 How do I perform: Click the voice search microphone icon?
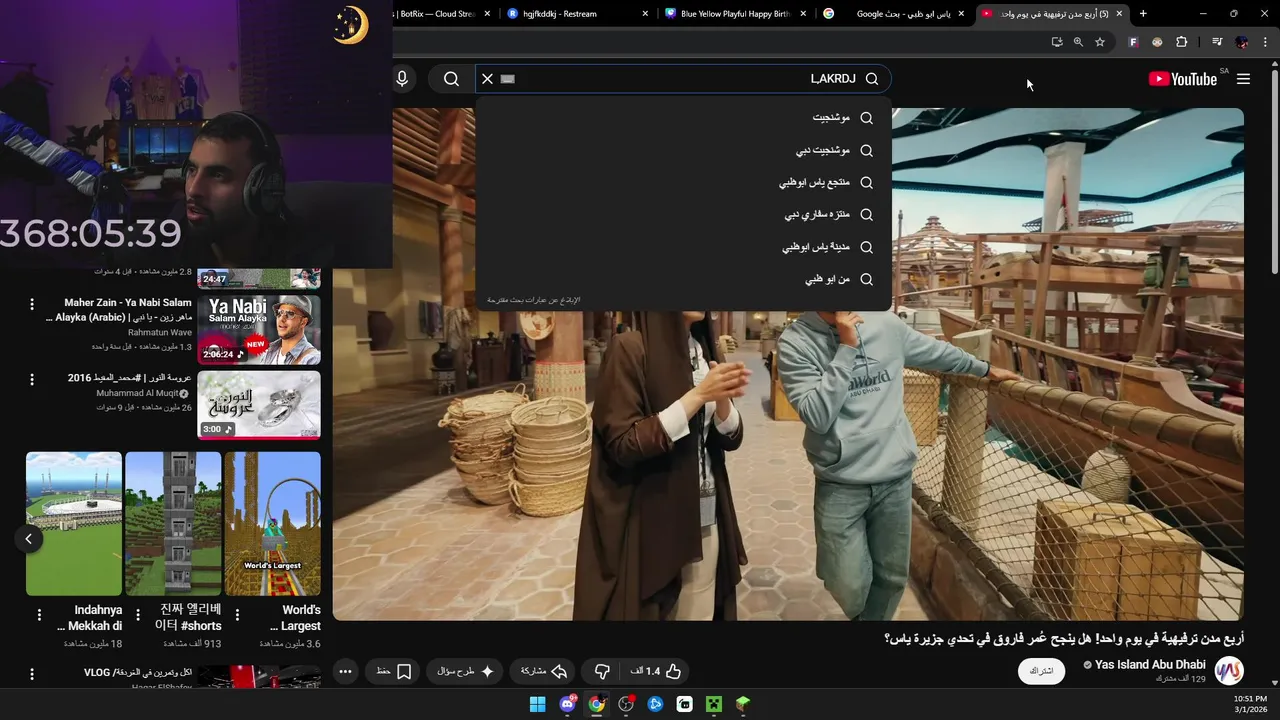click(402, 79)
